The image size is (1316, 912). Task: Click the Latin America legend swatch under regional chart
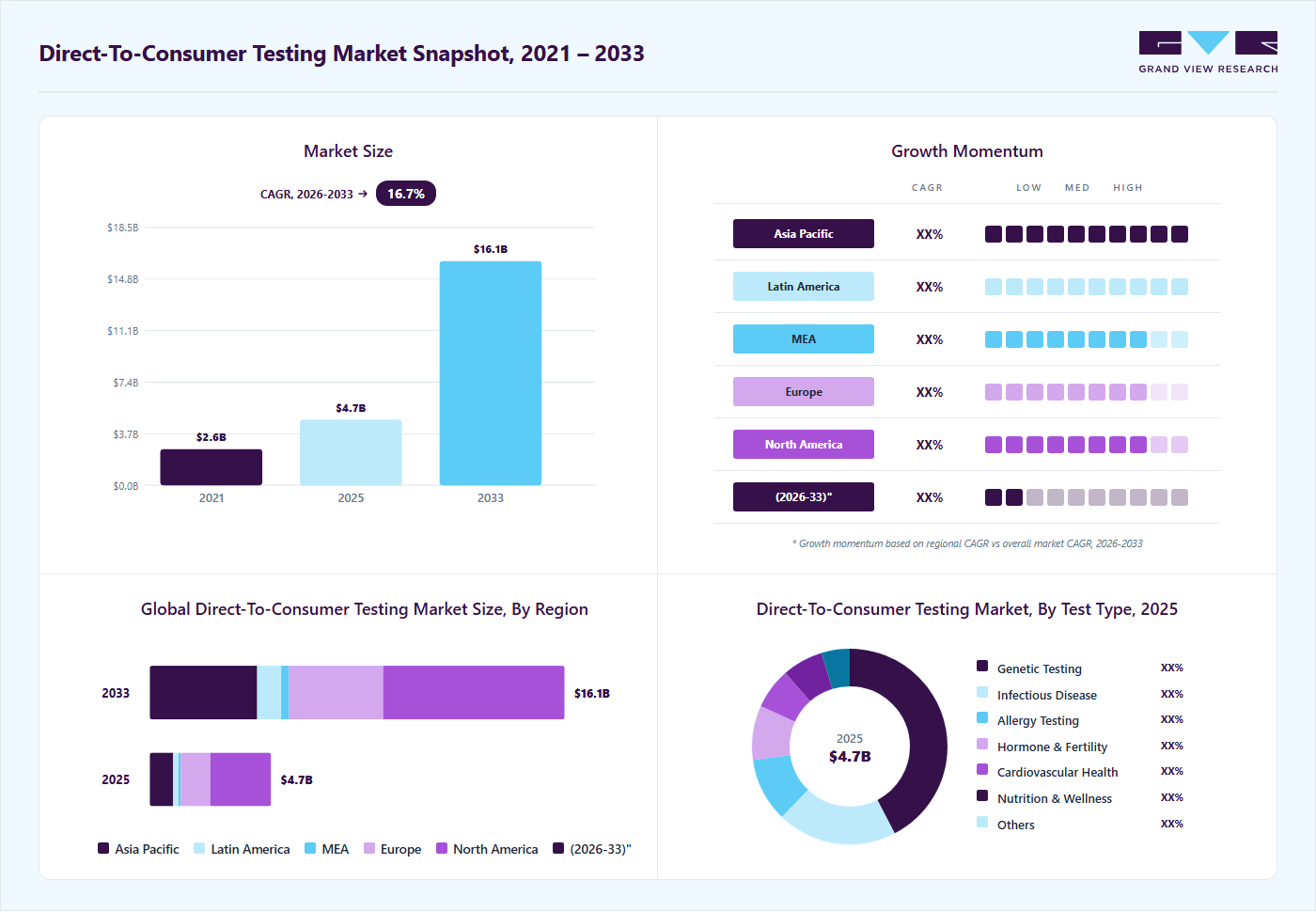[199, 848]
